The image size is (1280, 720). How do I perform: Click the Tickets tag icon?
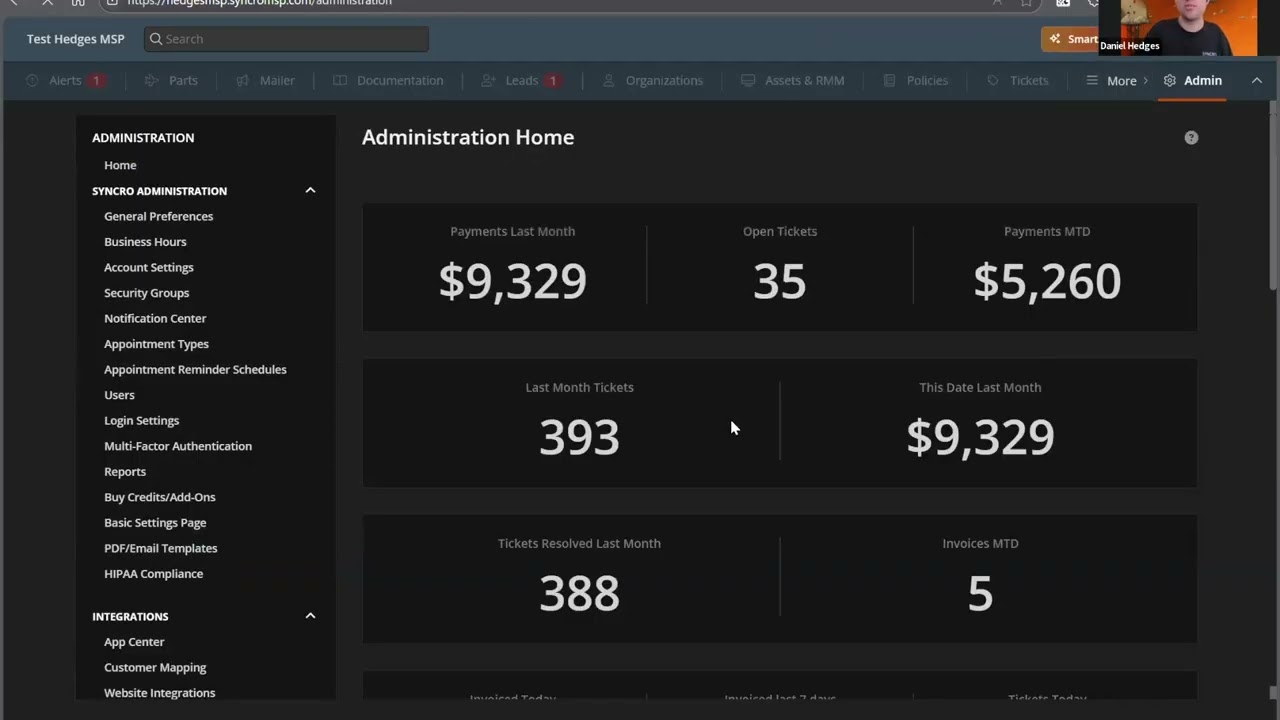pos(993,80)
